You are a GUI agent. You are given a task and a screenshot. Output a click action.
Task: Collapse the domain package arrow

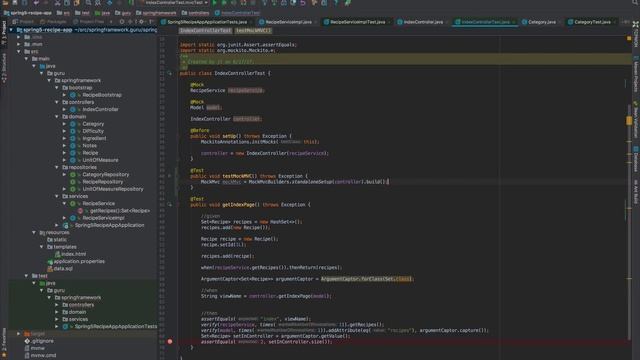click(57, 117)
